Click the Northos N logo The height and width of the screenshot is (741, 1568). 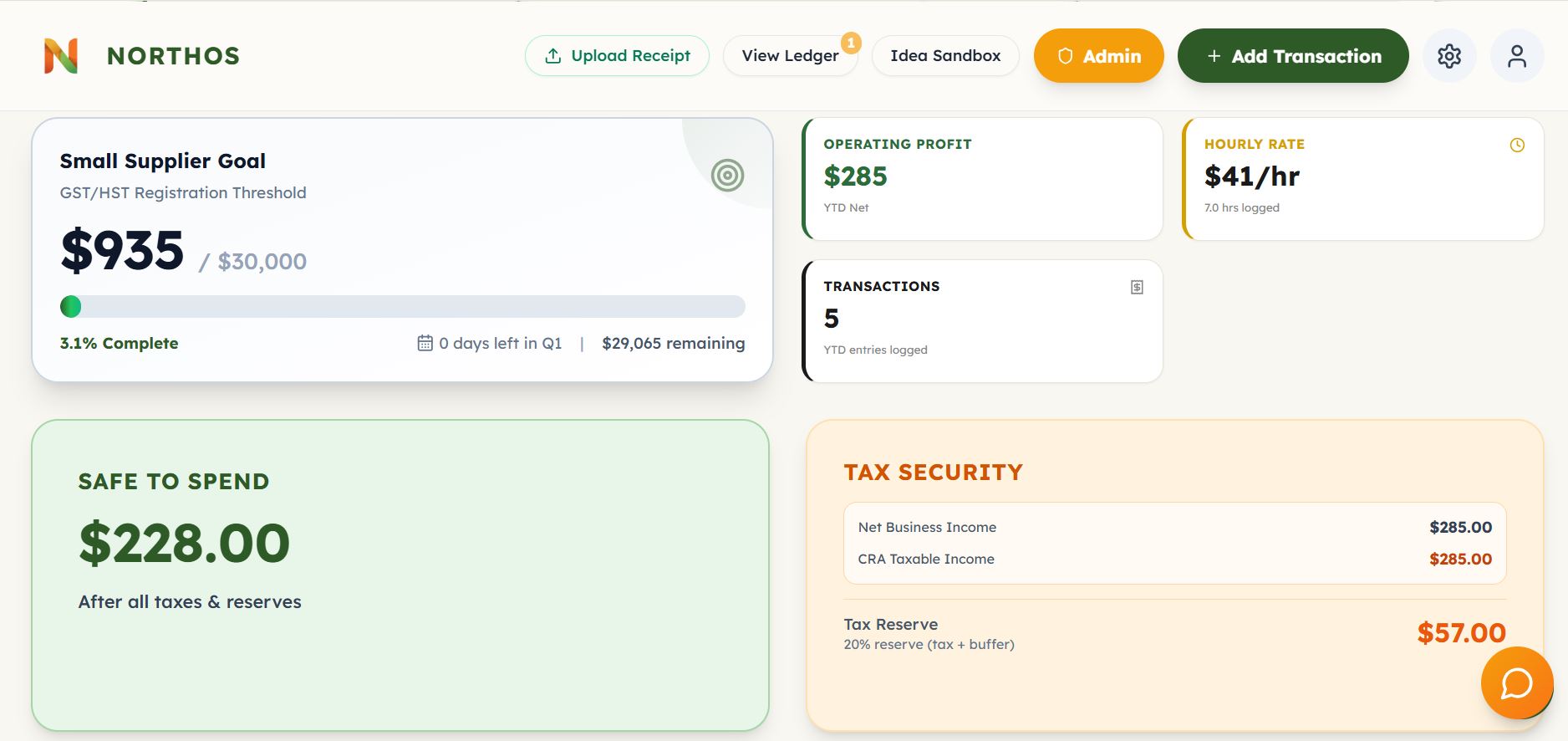pos(61,56)
